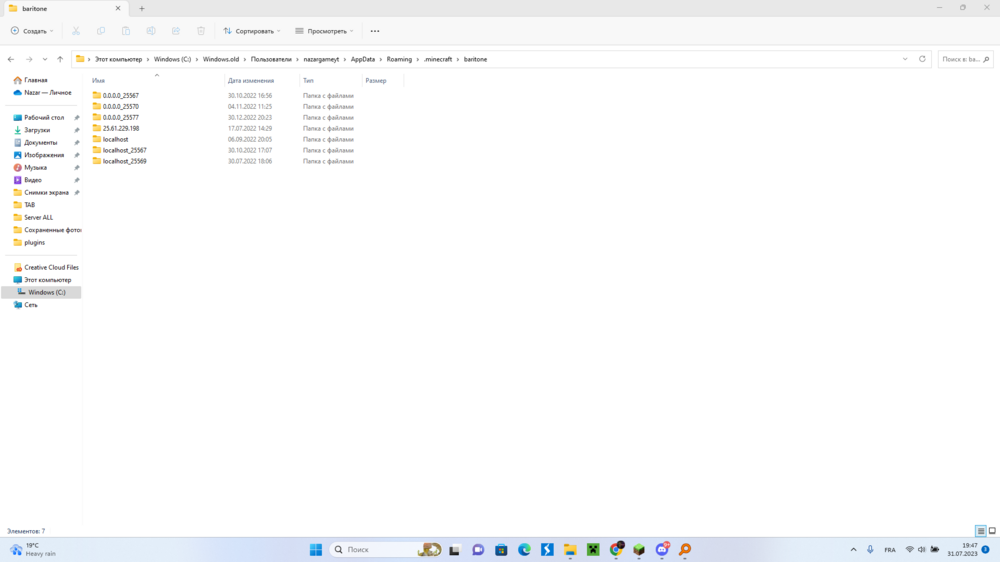Viewport: 1000px width, 562px height.
Task: Switch to details view layout icon
Action: [981, 531]
